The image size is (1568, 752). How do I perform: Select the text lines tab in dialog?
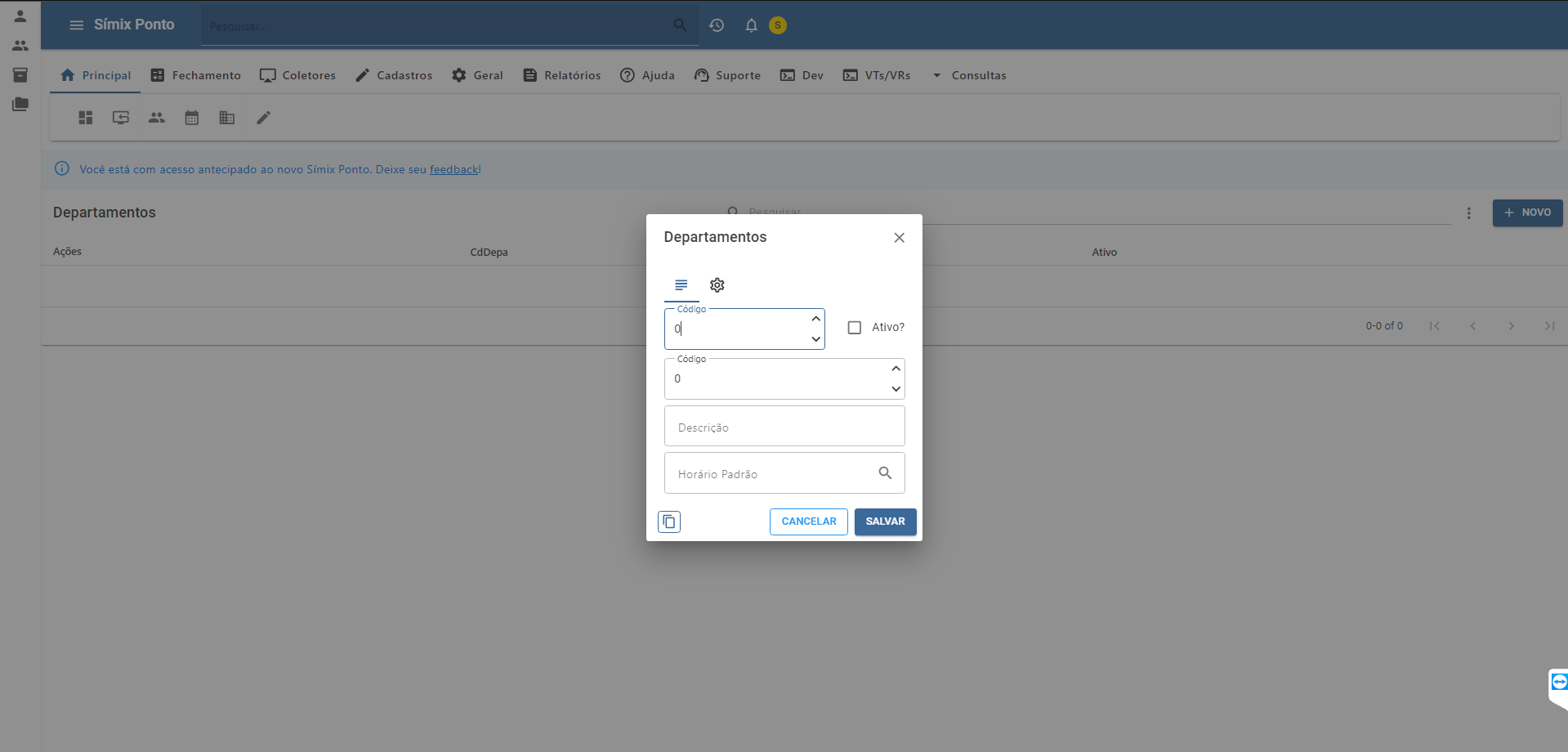coord(681,285)
